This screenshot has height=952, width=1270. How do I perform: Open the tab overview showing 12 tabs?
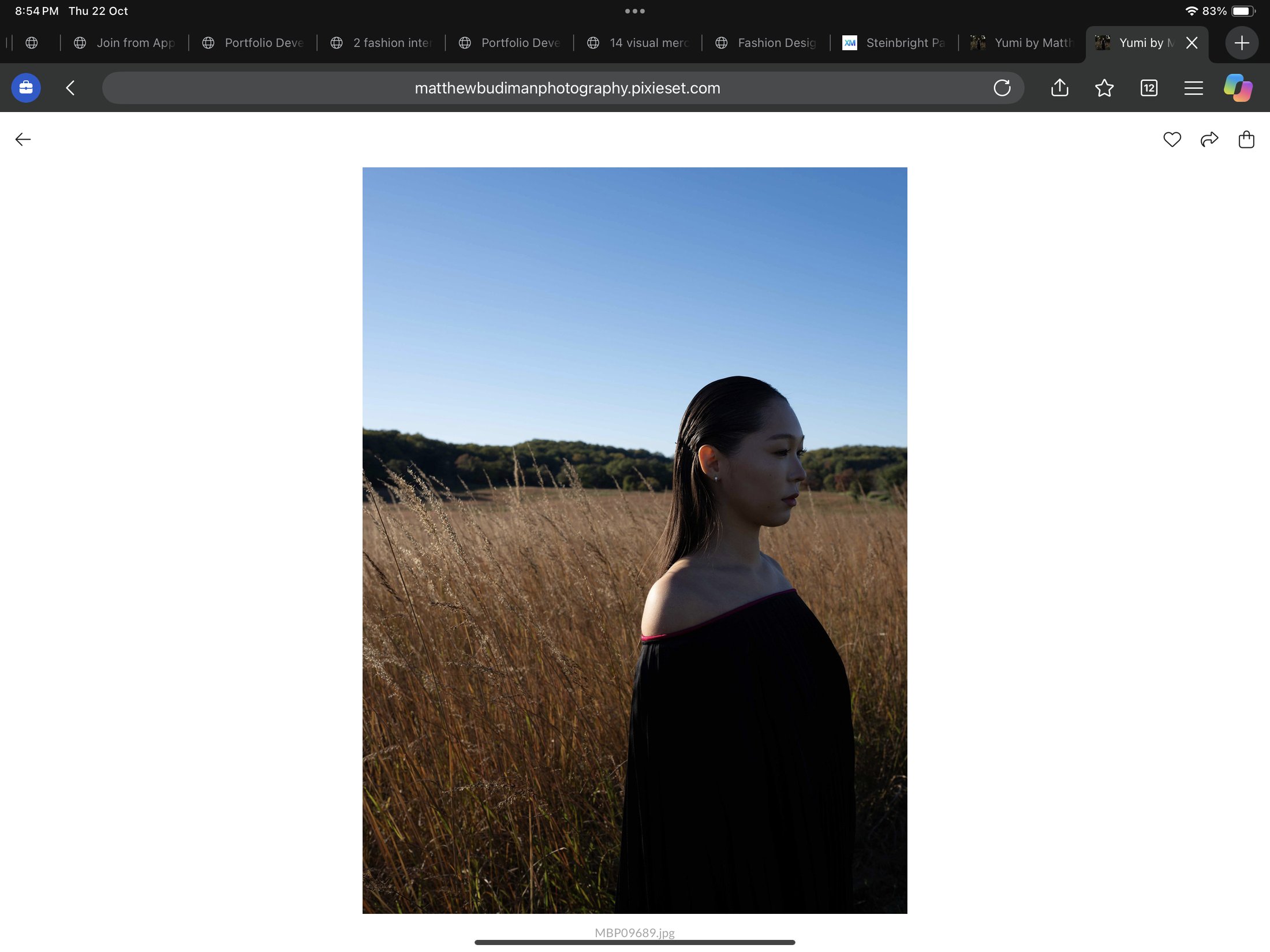tap(1149, 88)
